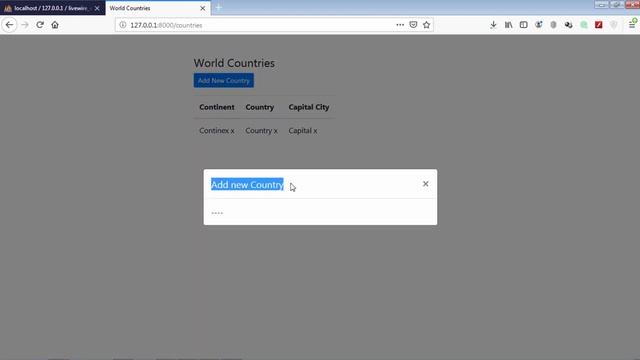Click the Continent column header
The width and height of the screenshot is (640, 360).
tap(217, 107)
